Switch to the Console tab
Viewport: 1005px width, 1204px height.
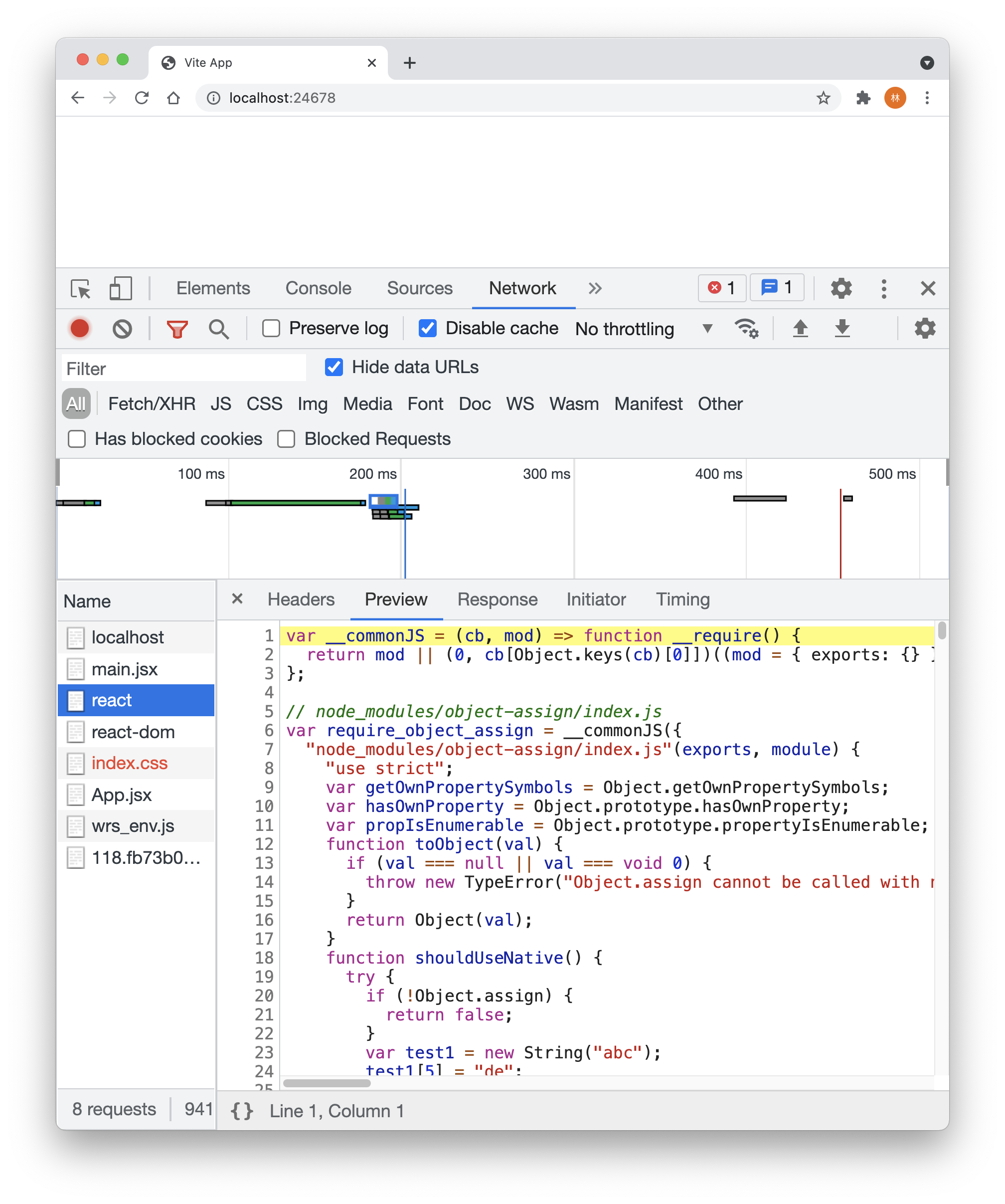coord(318,288)
